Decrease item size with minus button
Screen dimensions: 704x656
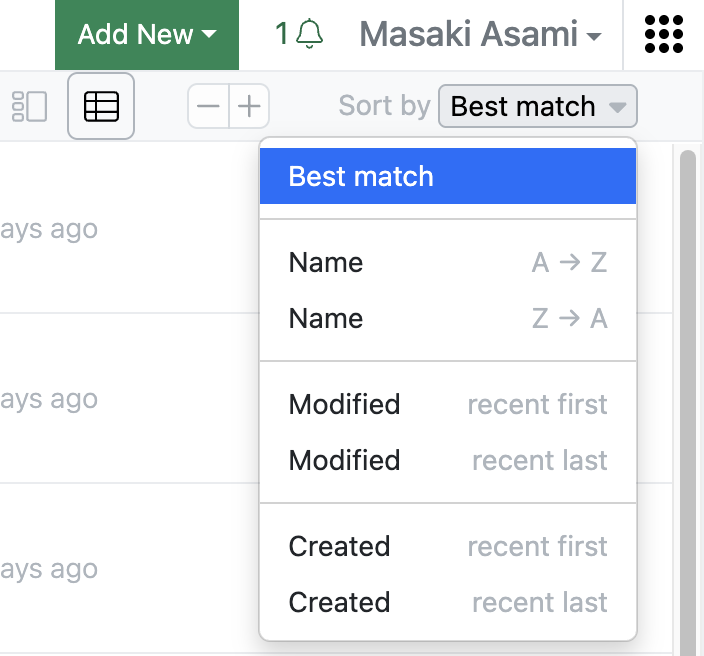point(208,106)
